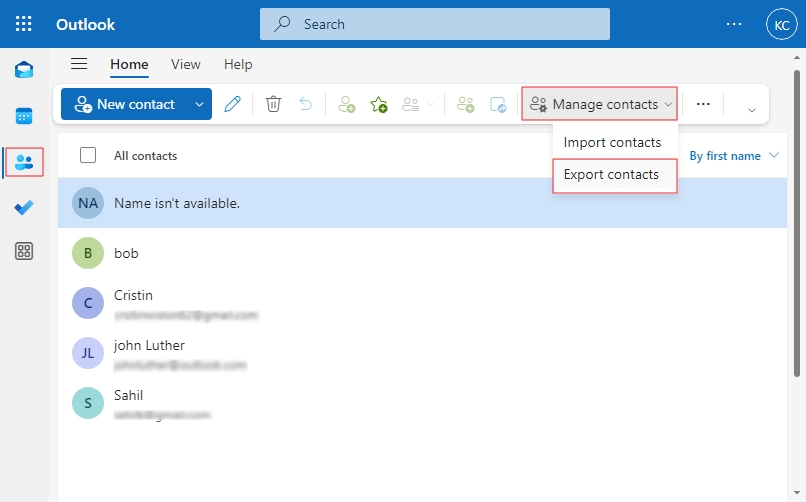Click the Add to favorites star icon
This screenshot has width=806, height=502.
pos(379,104)
